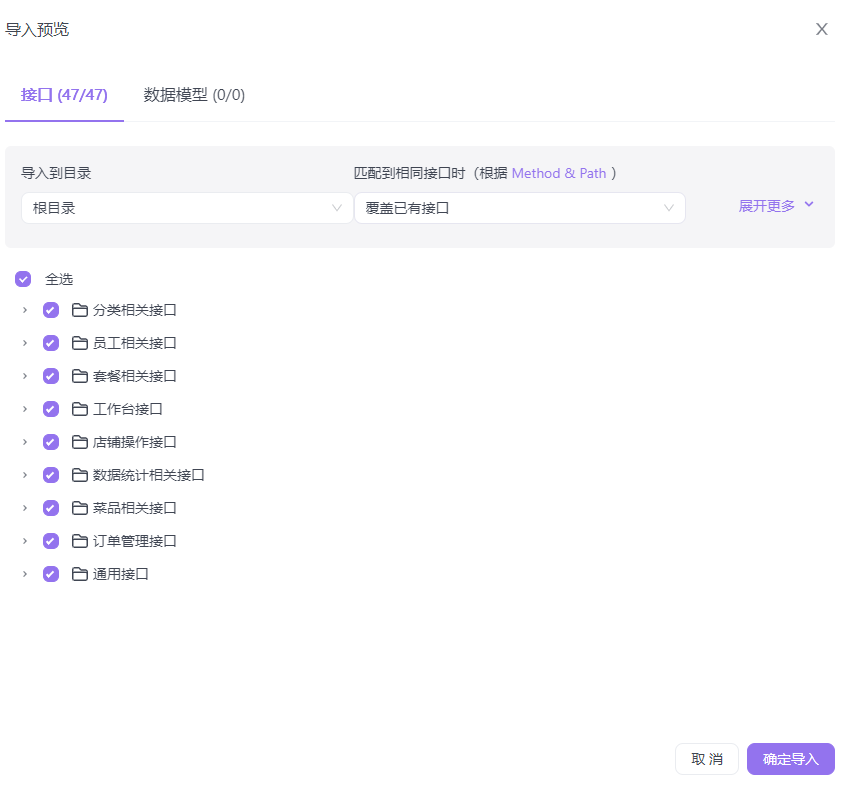Expand the 订单管理接口 folder arrow
This screenshot has height=793, width=850.
pyautogui.click(x=25, y=541)
